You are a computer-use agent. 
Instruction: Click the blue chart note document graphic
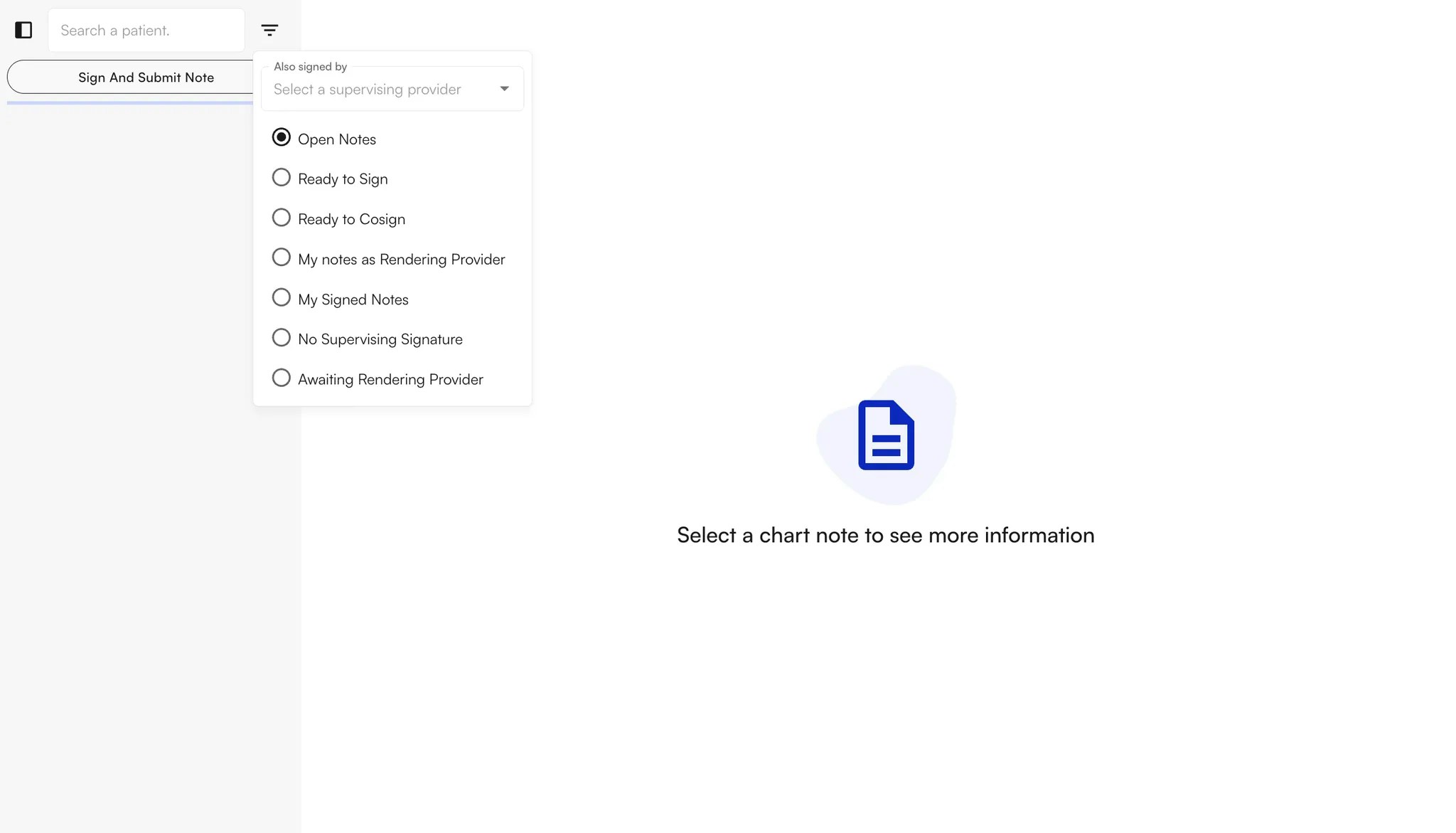[x=885, y=435]
